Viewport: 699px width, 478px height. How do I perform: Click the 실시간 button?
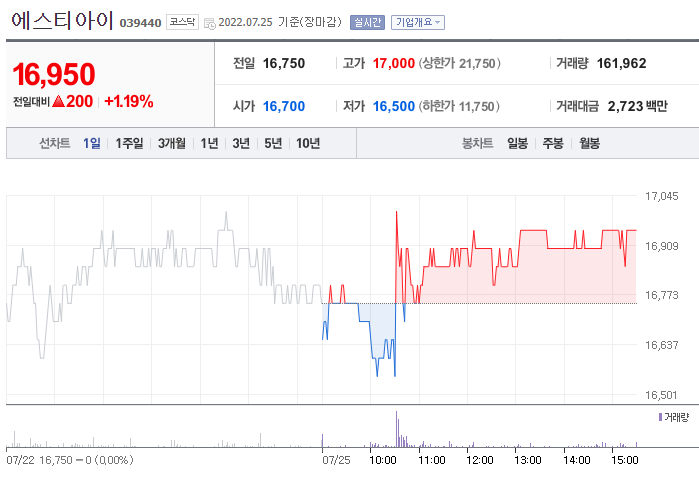[367, 22]
